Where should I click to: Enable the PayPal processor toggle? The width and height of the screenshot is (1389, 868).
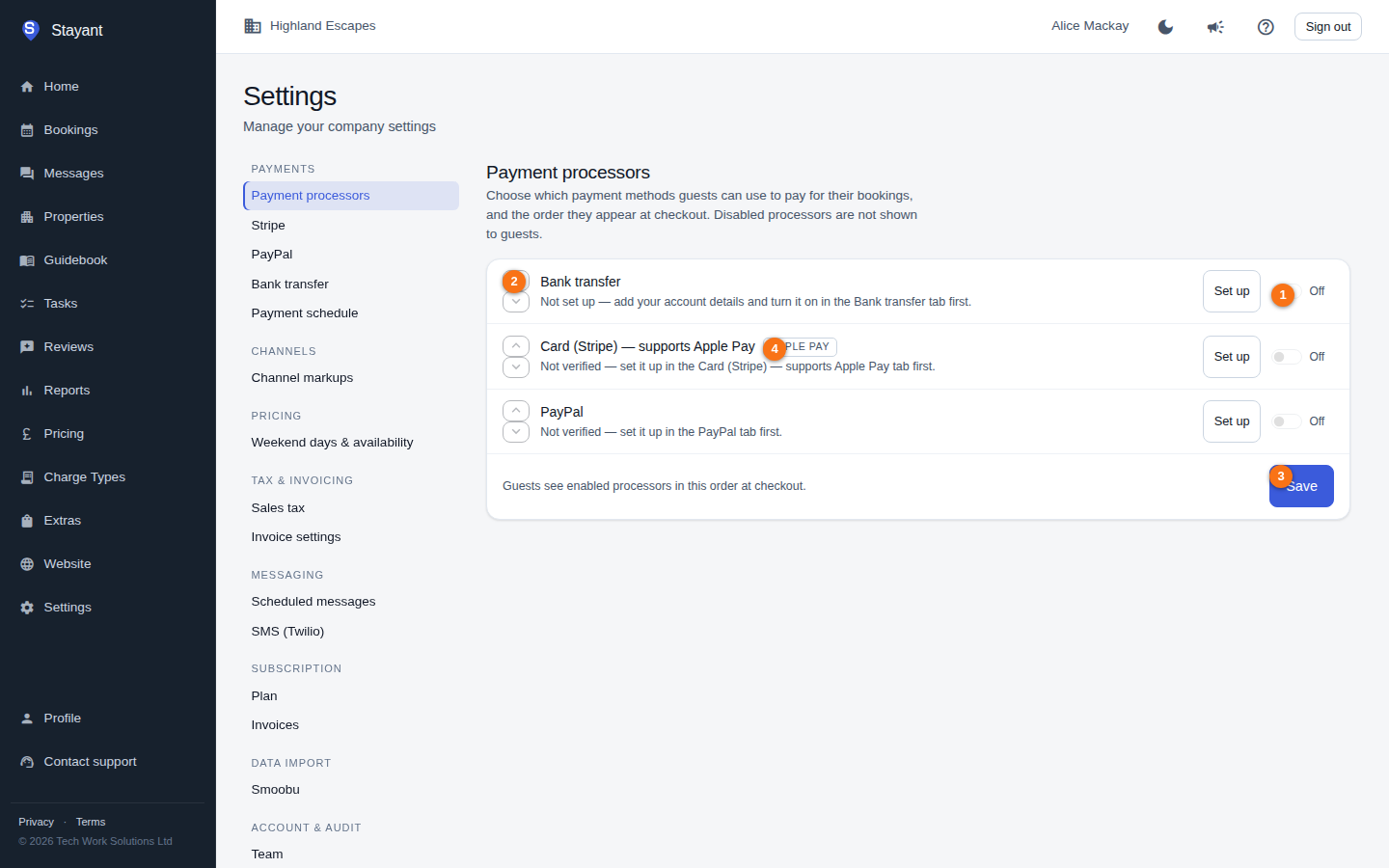1286,421
